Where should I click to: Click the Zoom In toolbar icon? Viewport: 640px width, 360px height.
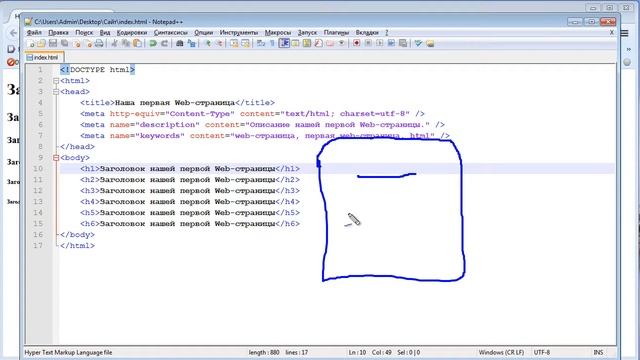208,43
